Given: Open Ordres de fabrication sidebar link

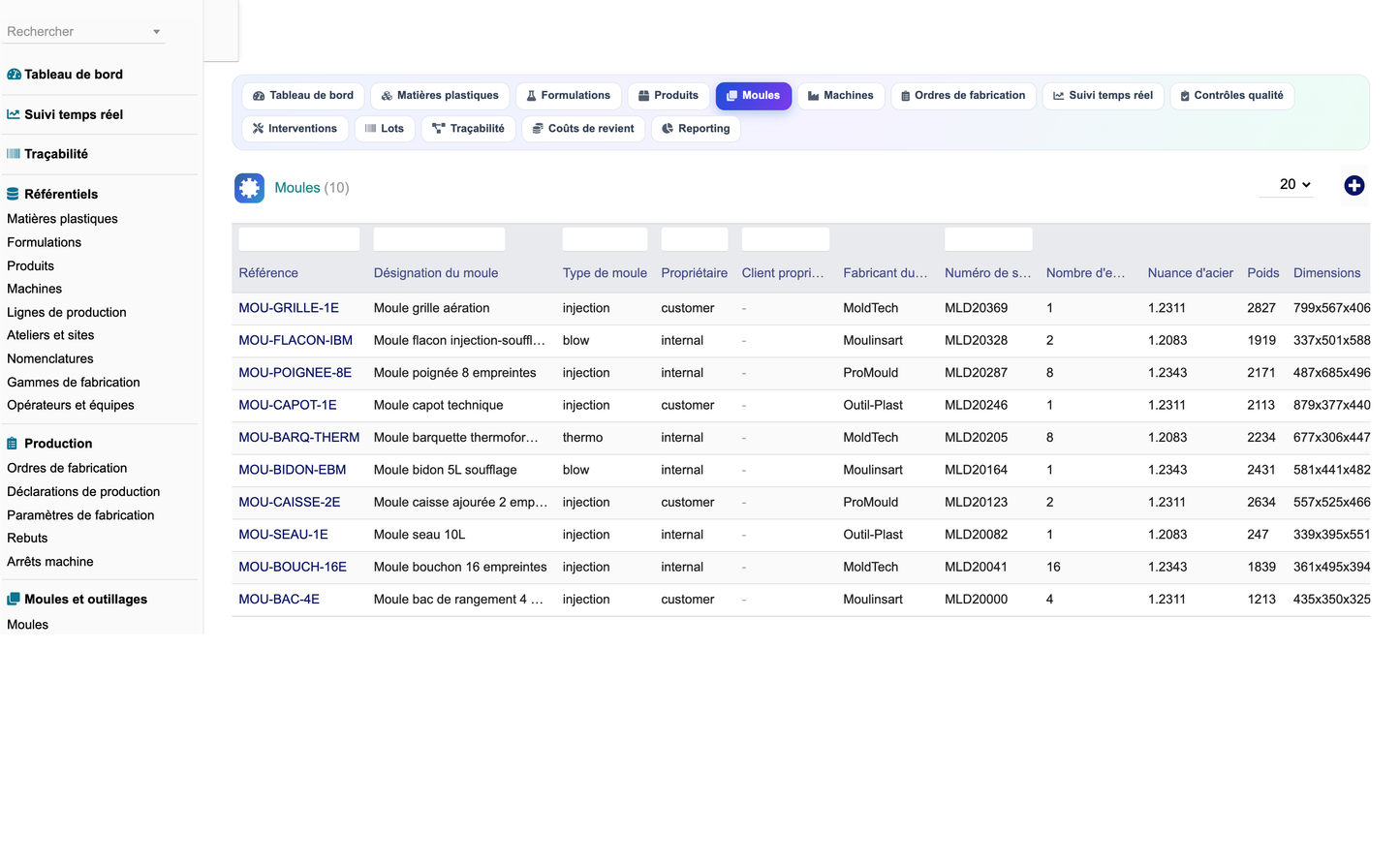Looking at the screenshot, I should click(x=67, y=468).
